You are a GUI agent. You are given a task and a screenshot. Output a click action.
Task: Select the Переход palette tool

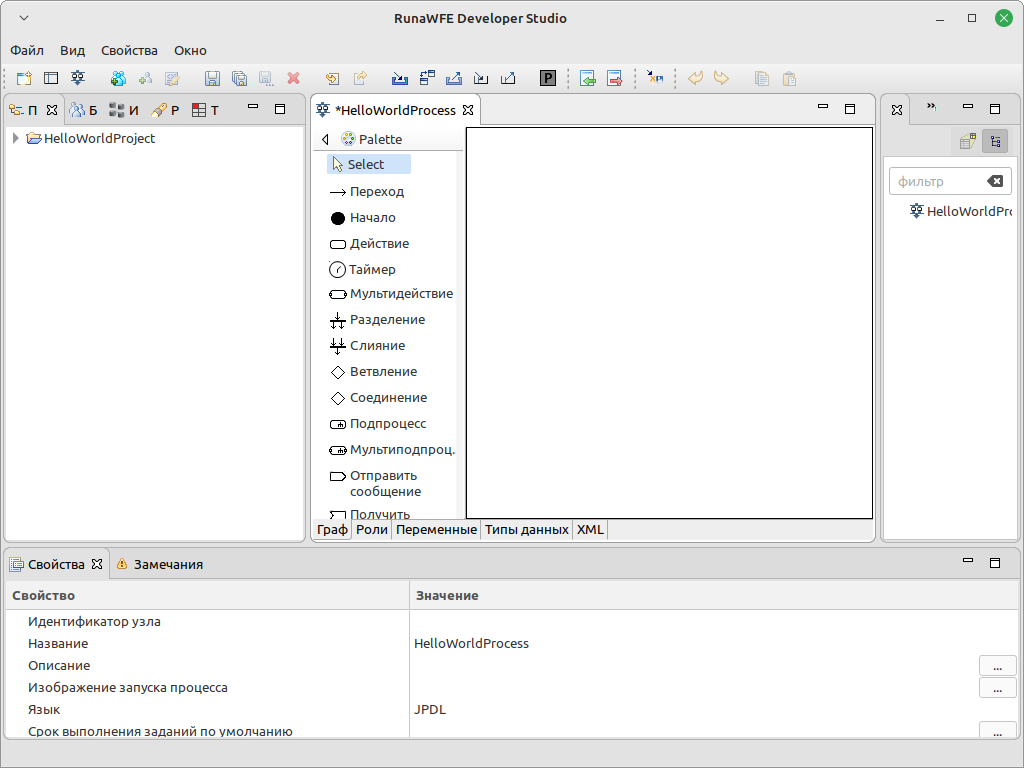367,191
